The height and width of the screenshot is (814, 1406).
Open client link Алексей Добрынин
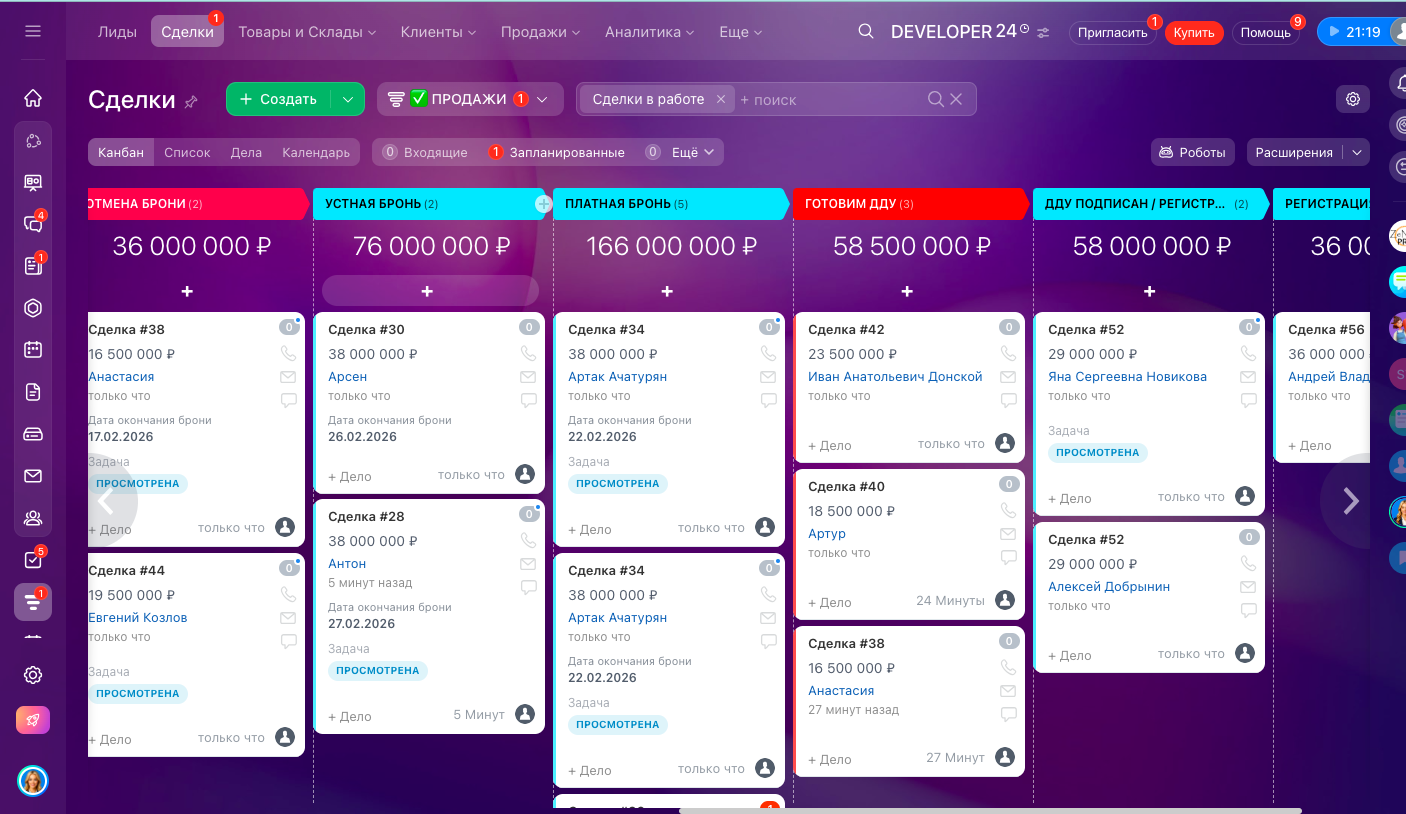click(1109, 587)
